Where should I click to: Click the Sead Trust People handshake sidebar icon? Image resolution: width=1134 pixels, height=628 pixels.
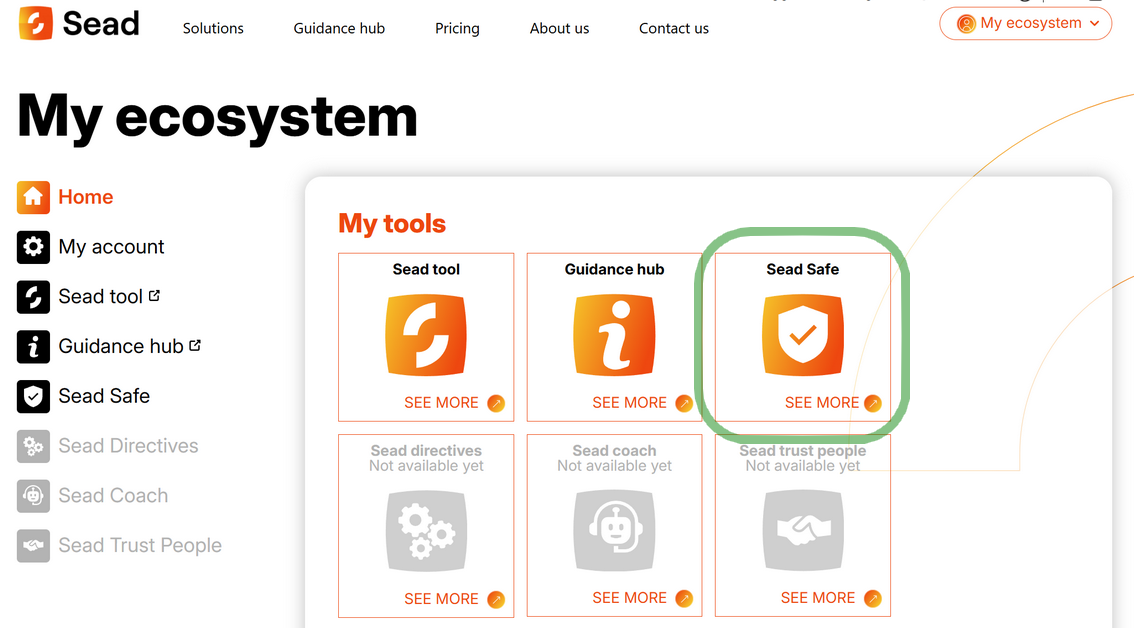(x=33, y=546)
